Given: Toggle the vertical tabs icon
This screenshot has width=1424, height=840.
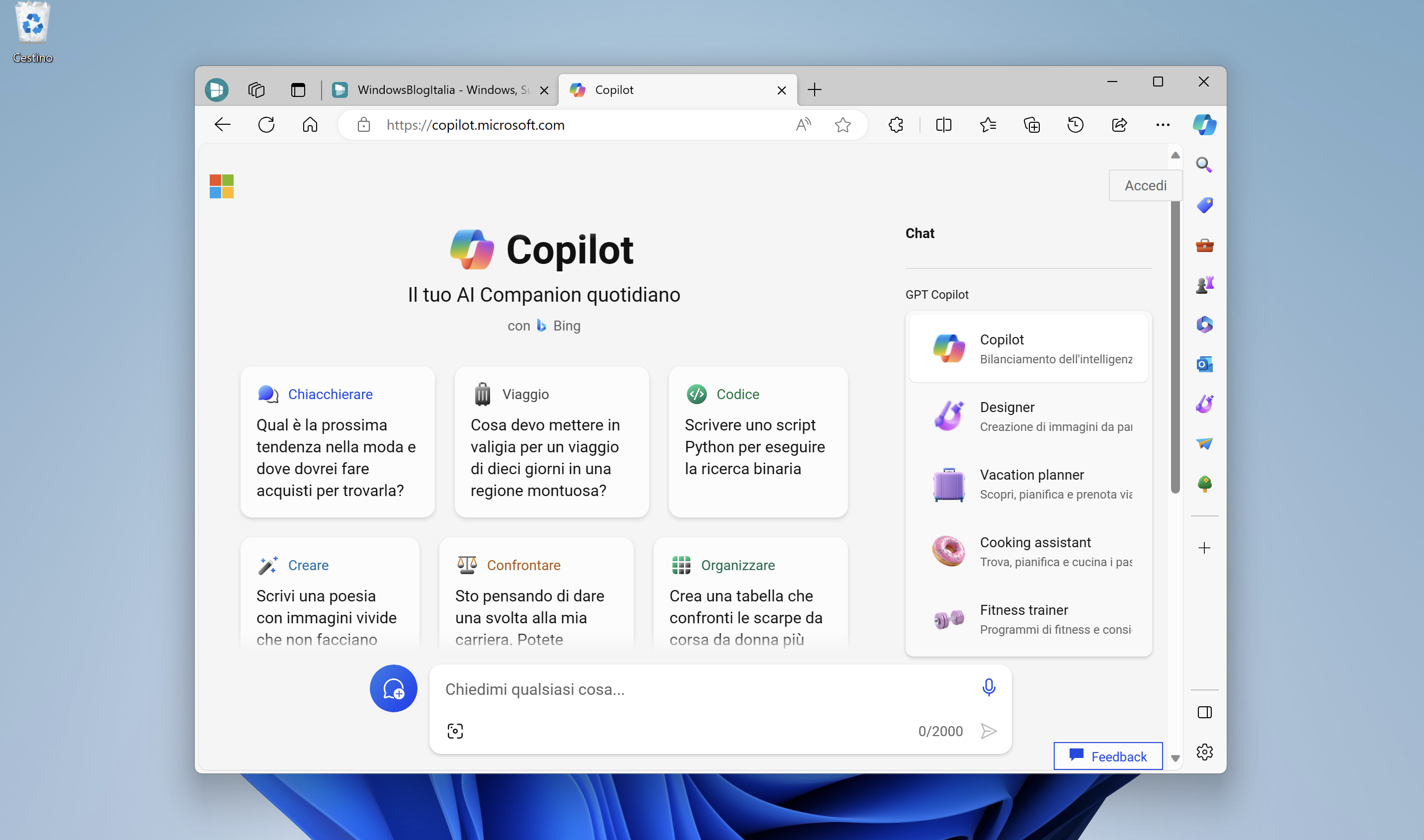Looking at the screenshot, I should click(298, 89).
